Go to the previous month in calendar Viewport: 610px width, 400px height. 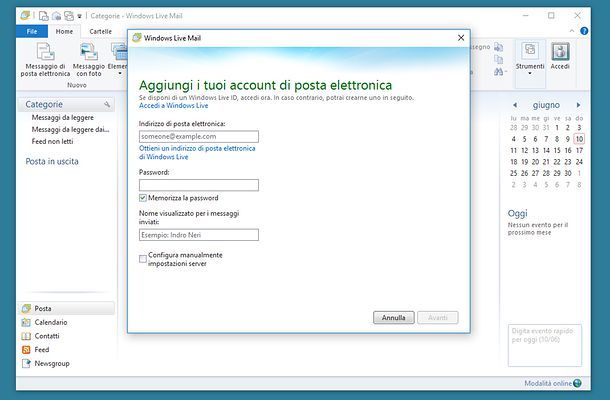[x=515, y=105]
